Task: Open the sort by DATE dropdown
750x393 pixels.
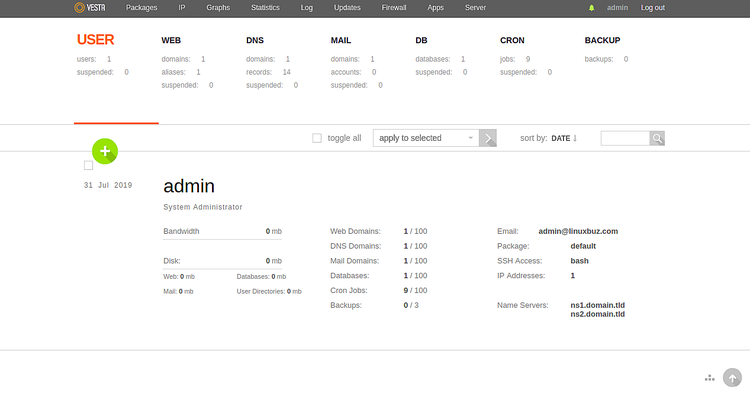Action: pyautogui.click(x=561, y=138)
